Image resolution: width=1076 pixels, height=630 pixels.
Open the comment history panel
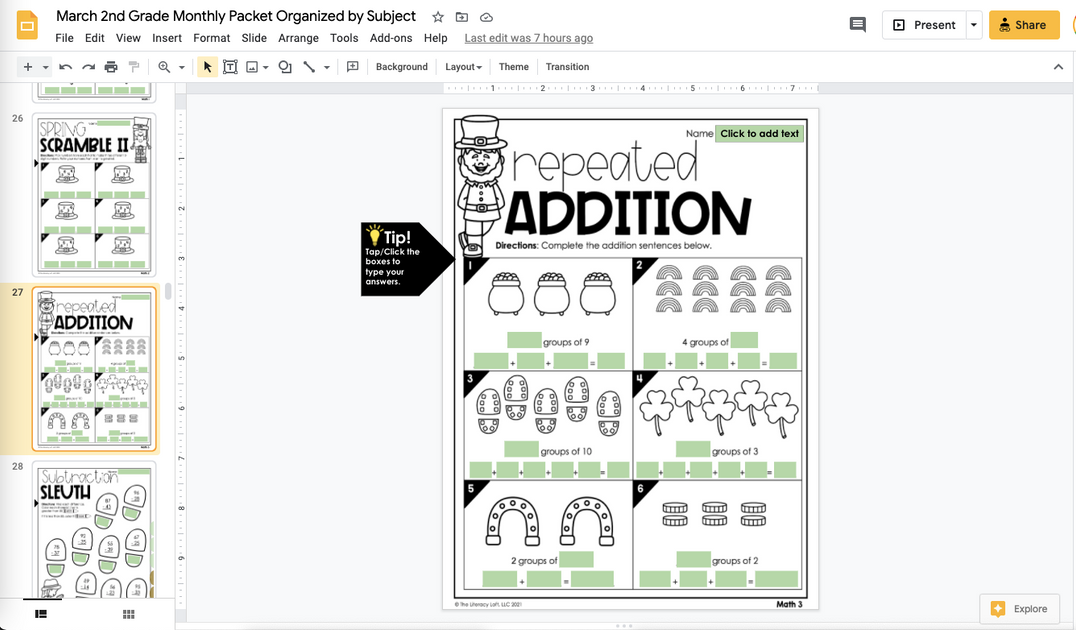click(x=857, y=24)
